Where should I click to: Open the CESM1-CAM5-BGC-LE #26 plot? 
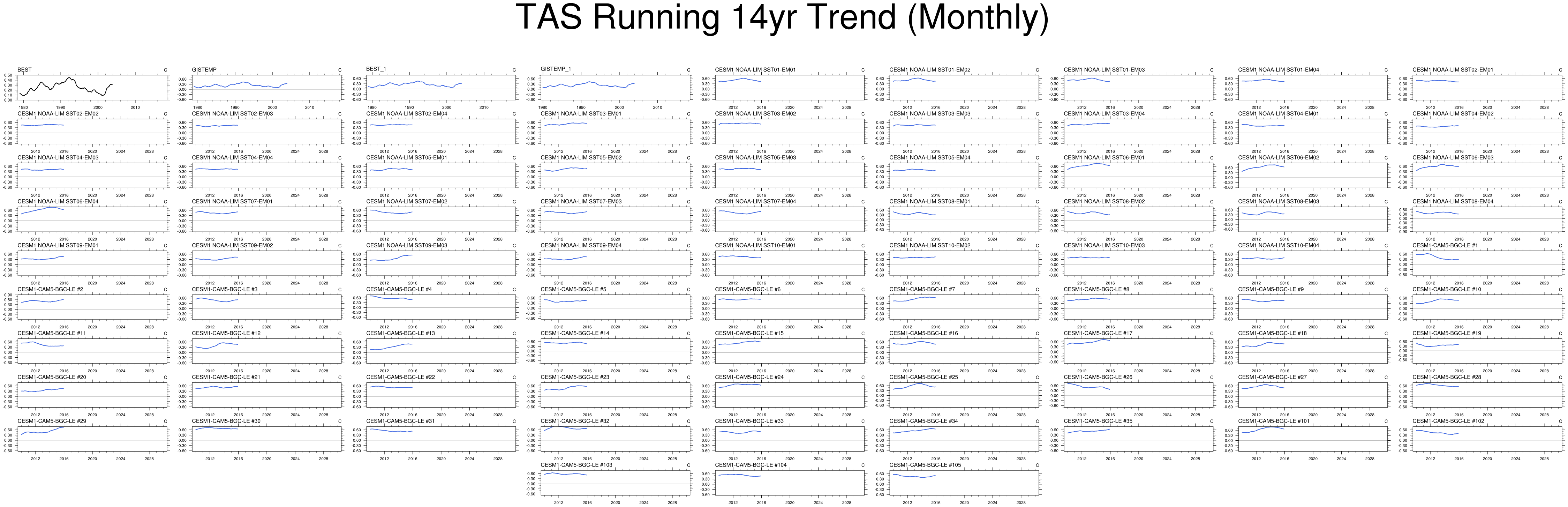coord(1139,395)
